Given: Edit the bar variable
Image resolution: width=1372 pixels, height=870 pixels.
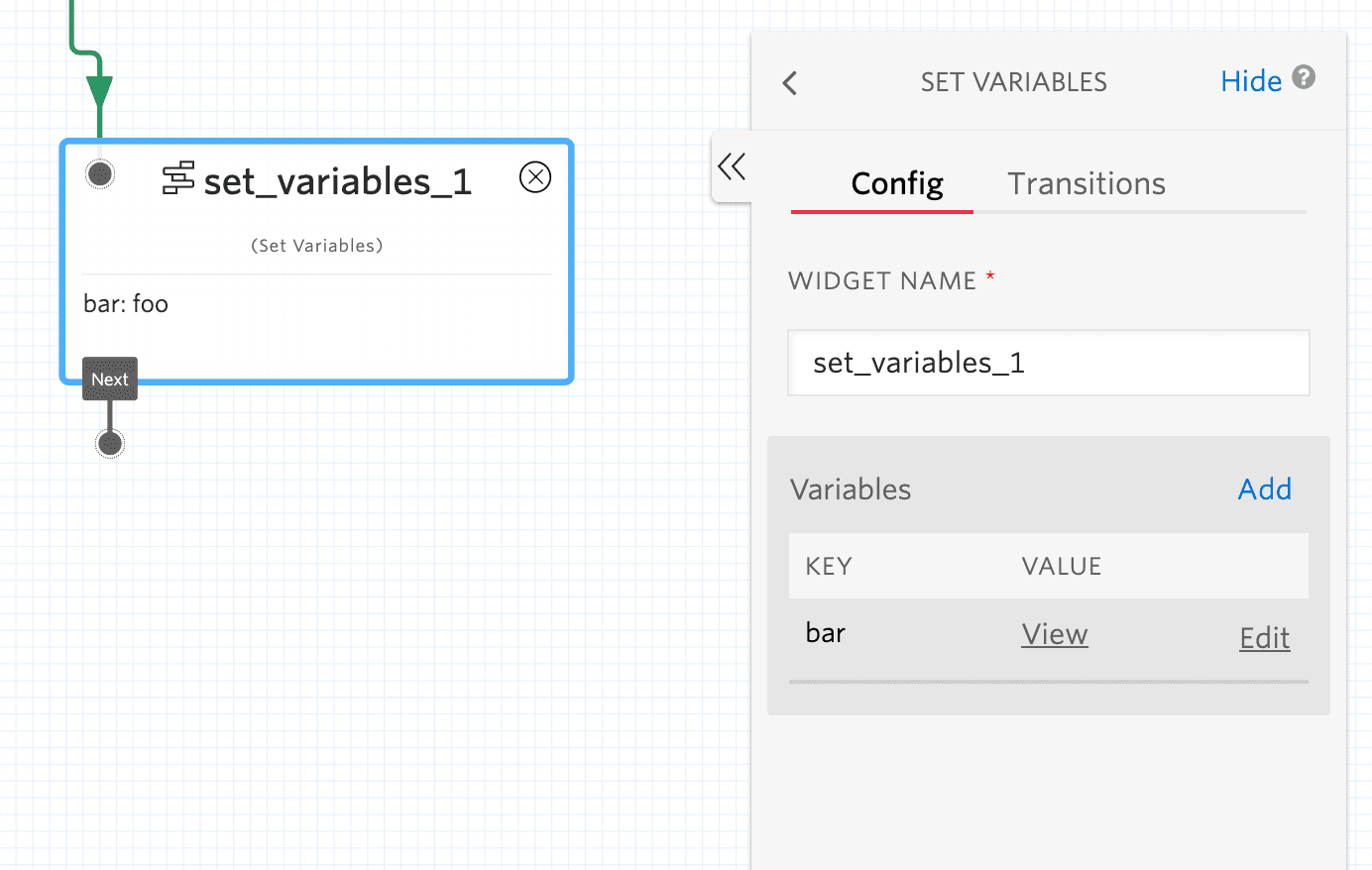Looking at the screenshot, I should pos(1264,638).
